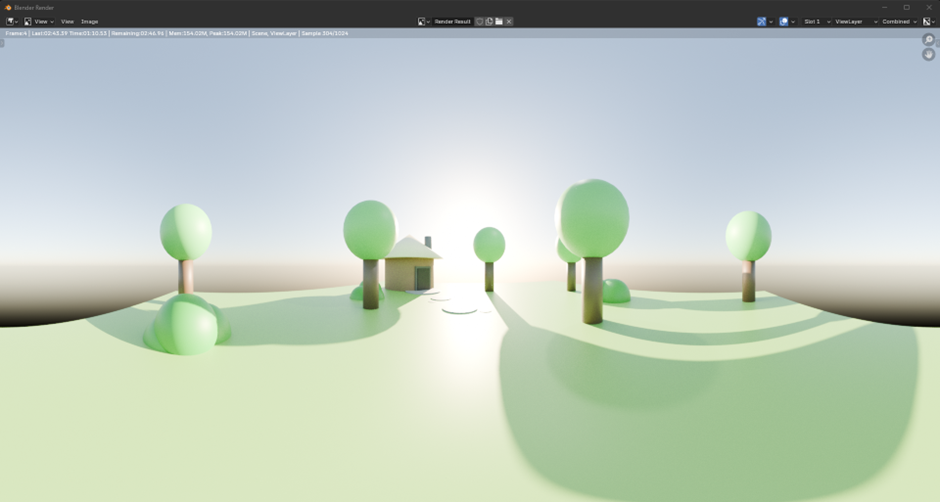Expand the Slot 1 dropdown
This screenshot has height=502, width=940.
tap(816, 21)
